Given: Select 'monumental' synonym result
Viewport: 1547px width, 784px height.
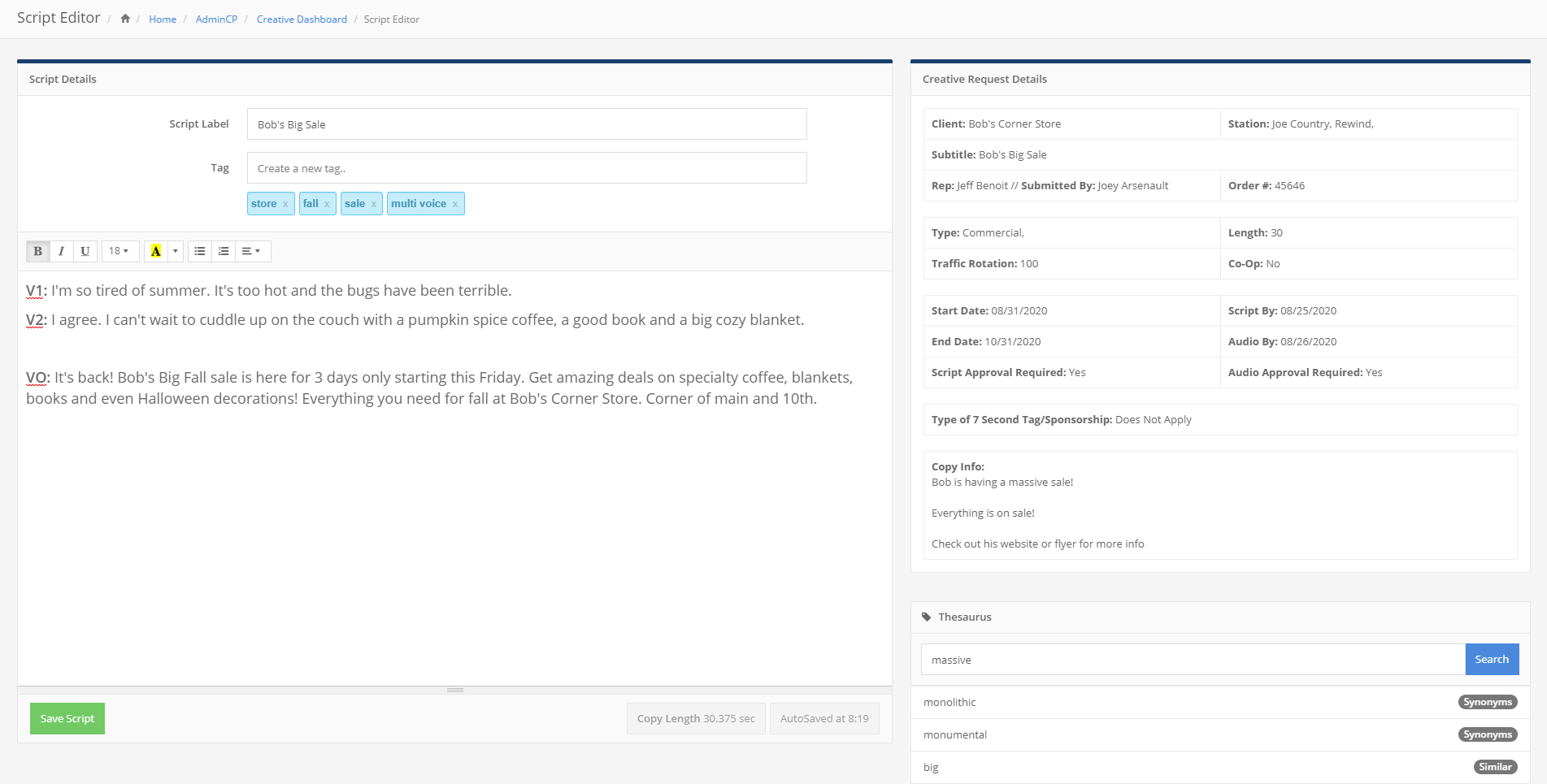Looking at the screenshot, I should (x=955, y=734).
